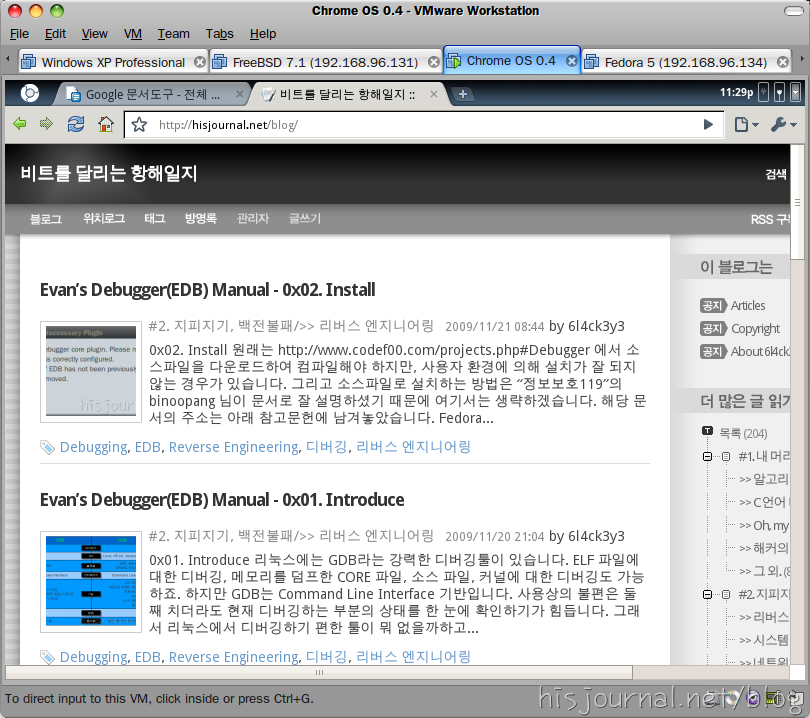Open a new tab with plus button
This screenshot has width=810, height=718.
pyautogui.click(x=463, y=94)
